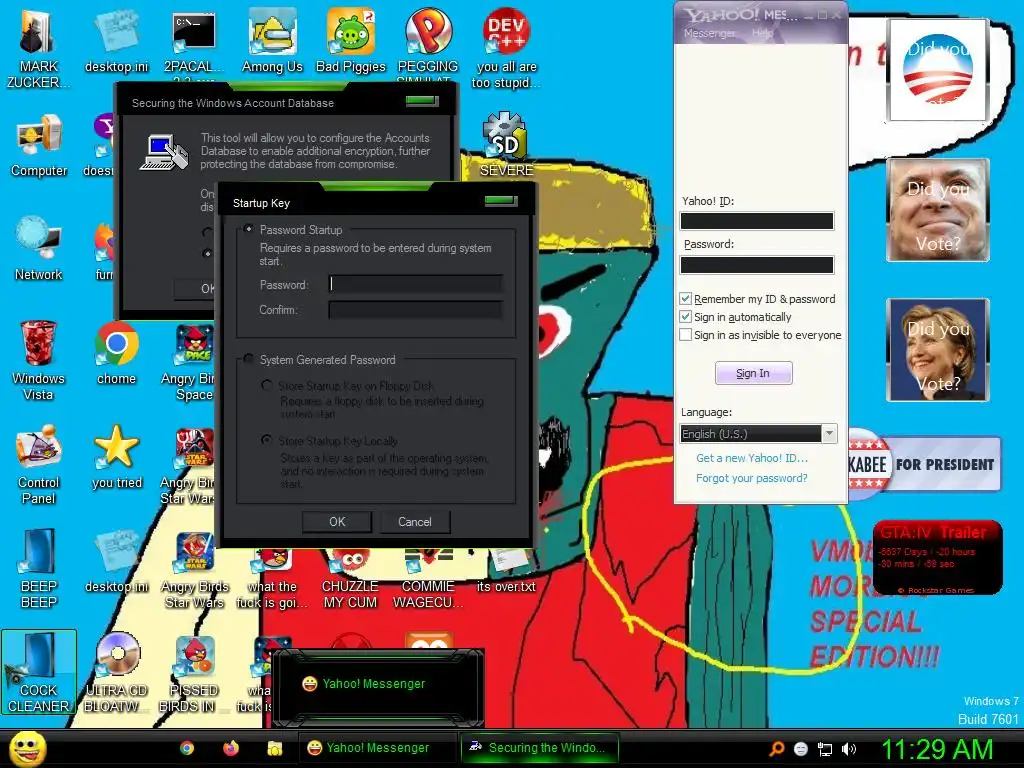Click the Sign In button
This screenshot has width=1024, height=768.
753,373
